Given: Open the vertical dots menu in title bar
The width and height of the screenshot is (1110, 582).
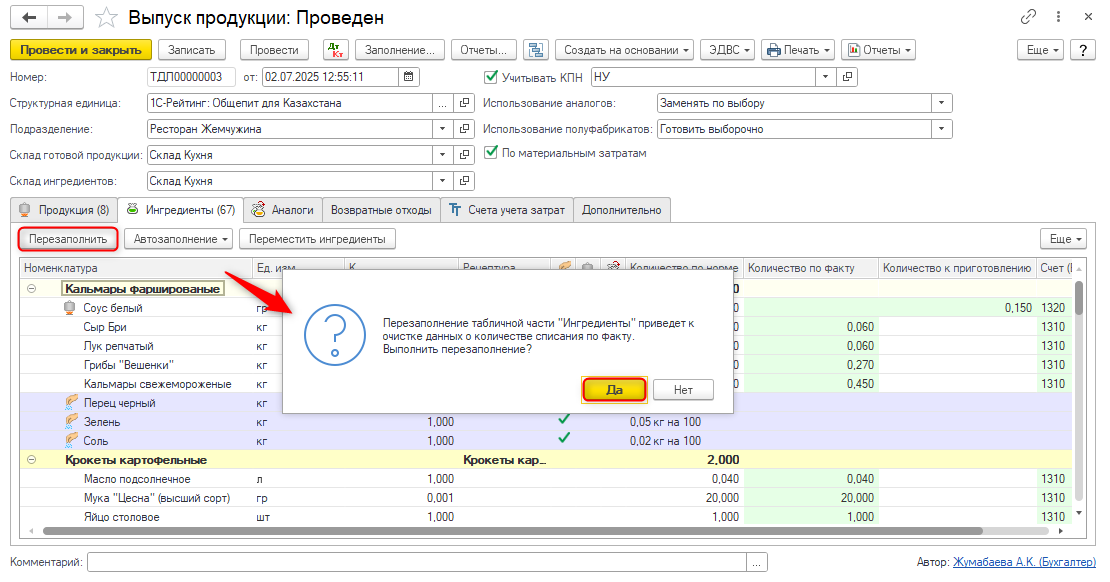Looking at the screenshot, I should coord(1058,16).
